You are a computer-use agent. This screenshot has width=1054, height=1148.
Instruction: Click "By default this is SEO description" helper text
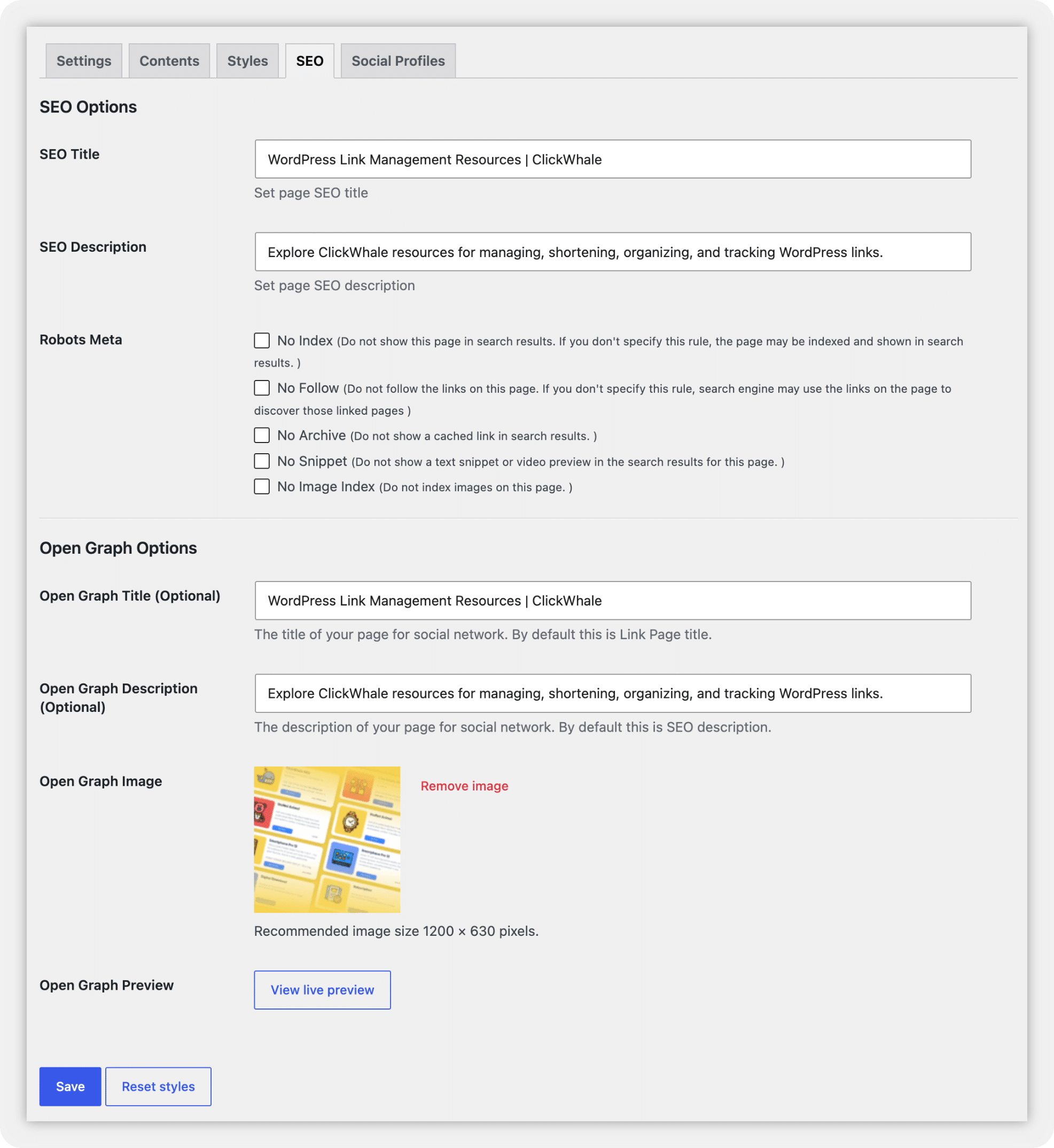665,727
